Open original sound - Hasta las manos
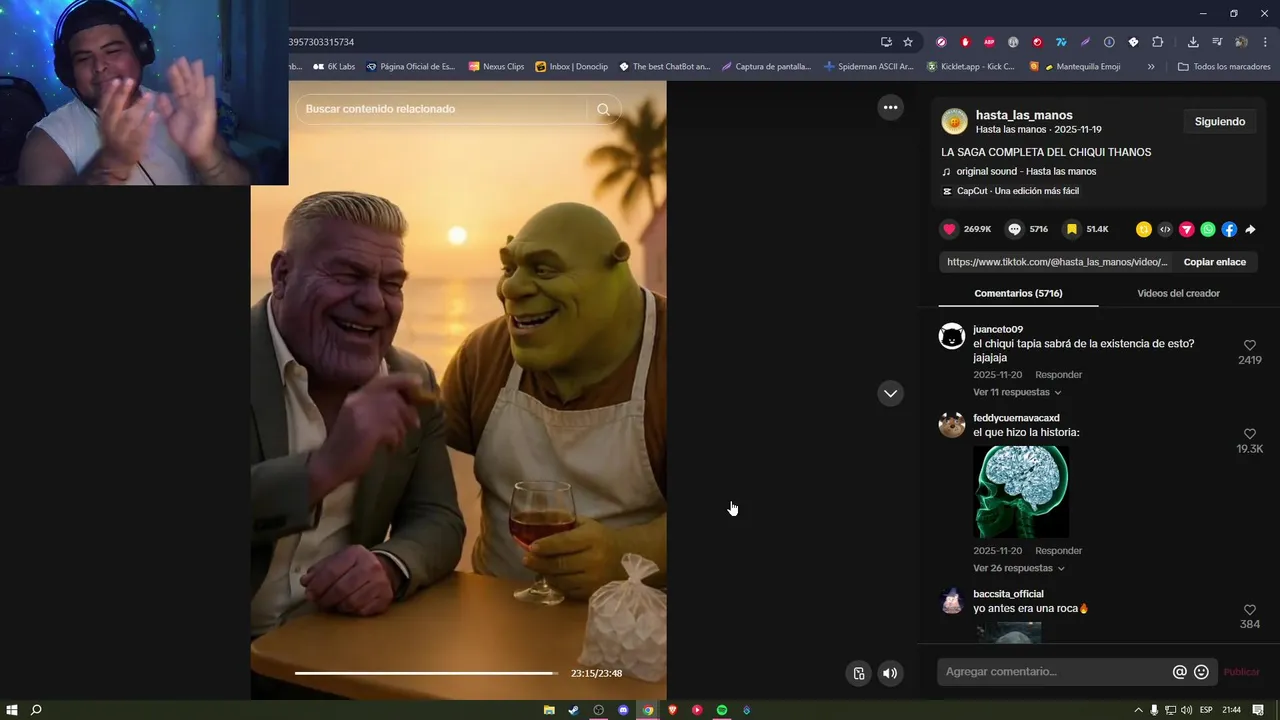 tap(1026, 171)
